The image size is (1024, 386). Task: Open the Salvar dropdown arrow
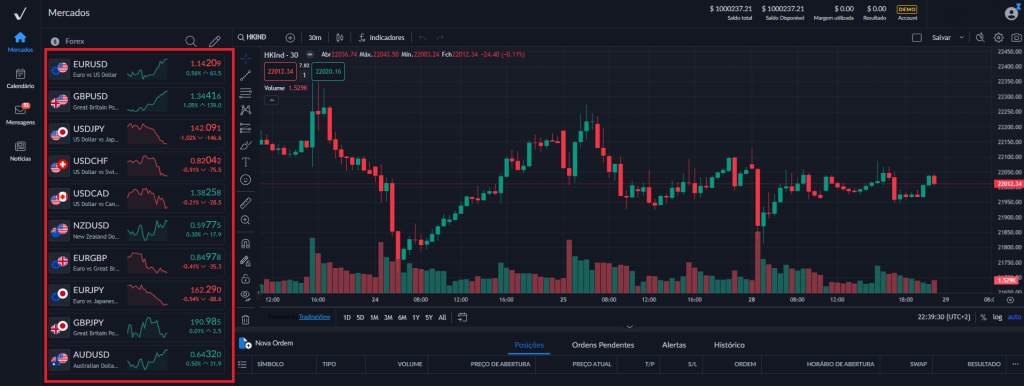pos(961,38)
